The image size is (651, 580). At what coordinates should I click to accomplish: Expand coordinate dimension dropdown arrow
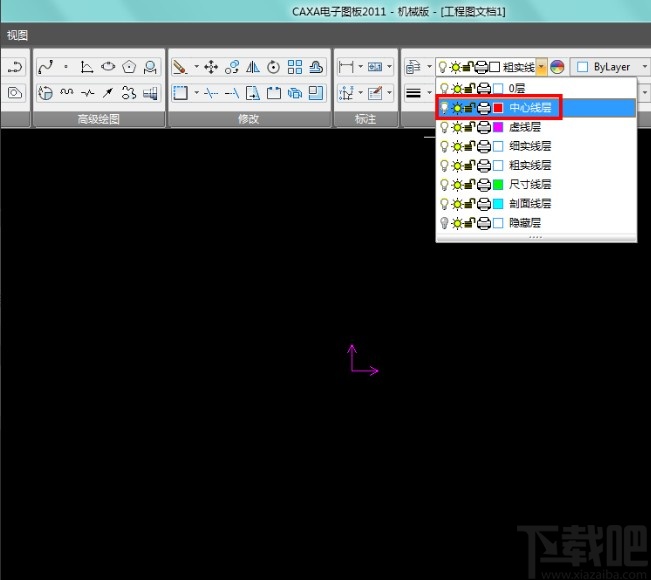pyautogui.click(x=360, y=92)
